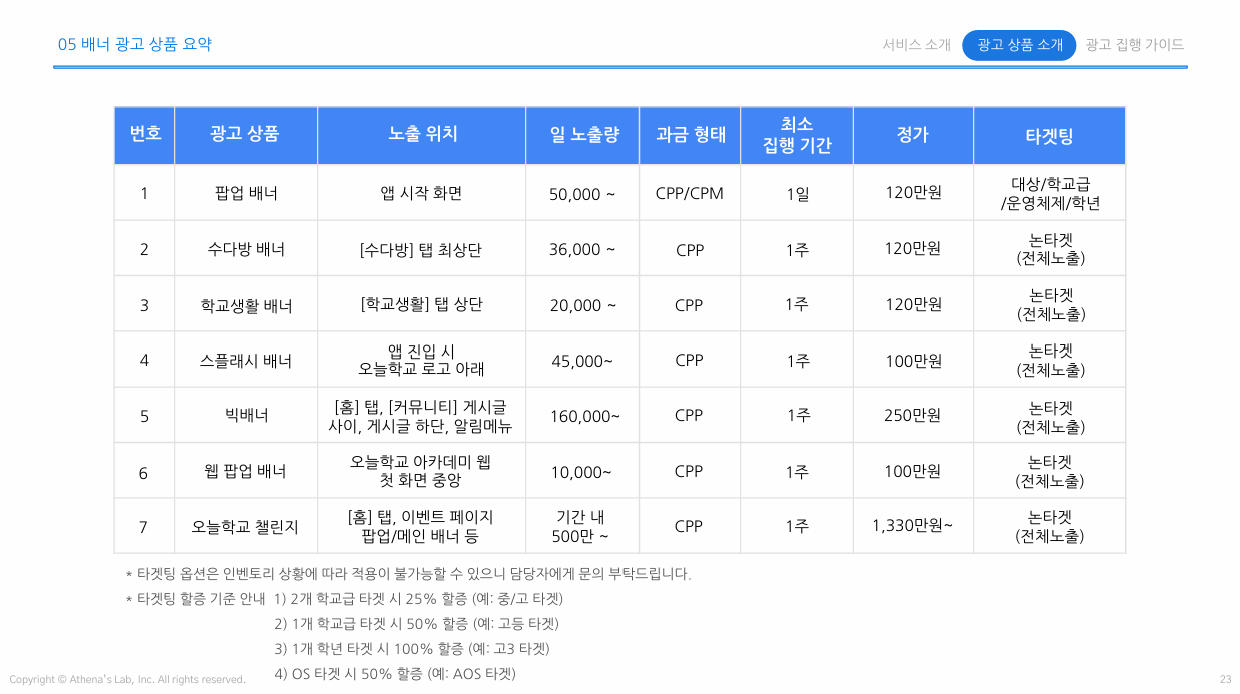Click the 정가 column header
This screenshot has height=694, width=1240.
tap(913, 135)
